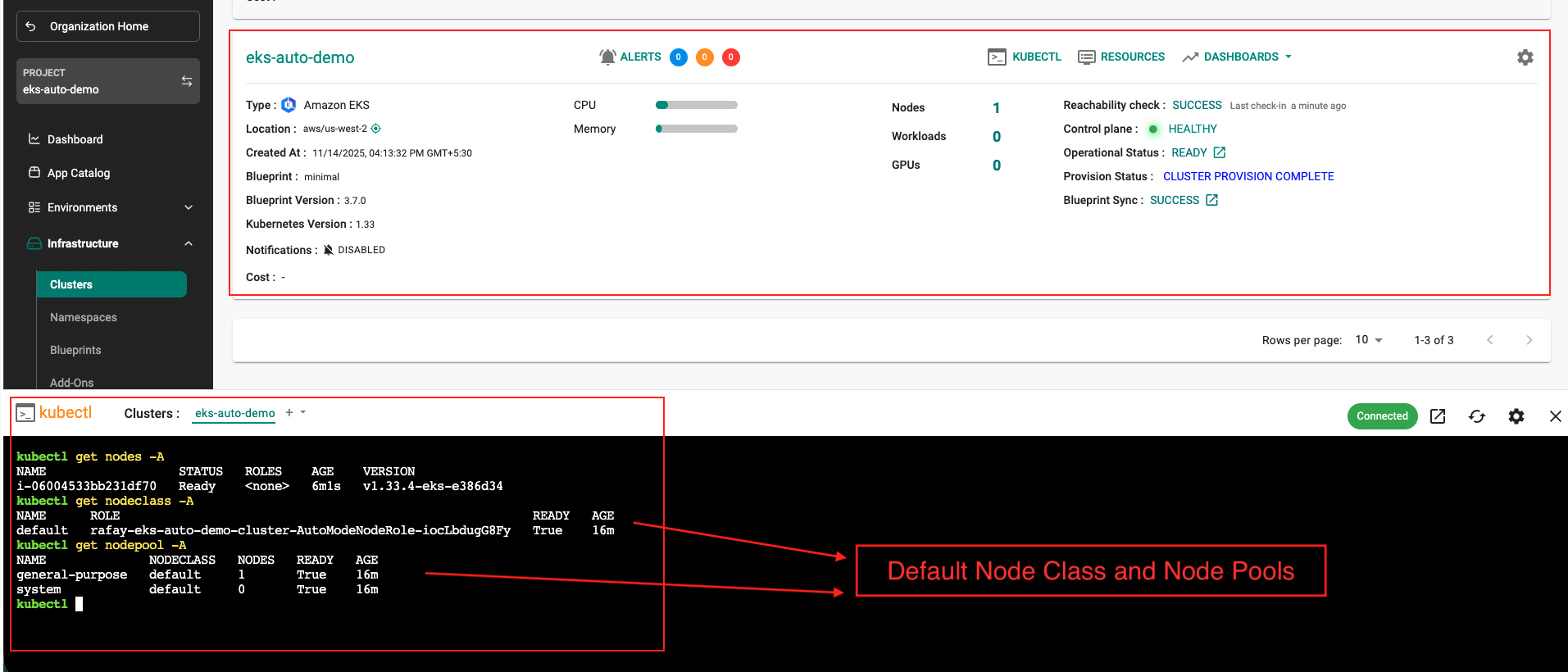Open kubectl terminal in new window

[x=1438, y=416]
